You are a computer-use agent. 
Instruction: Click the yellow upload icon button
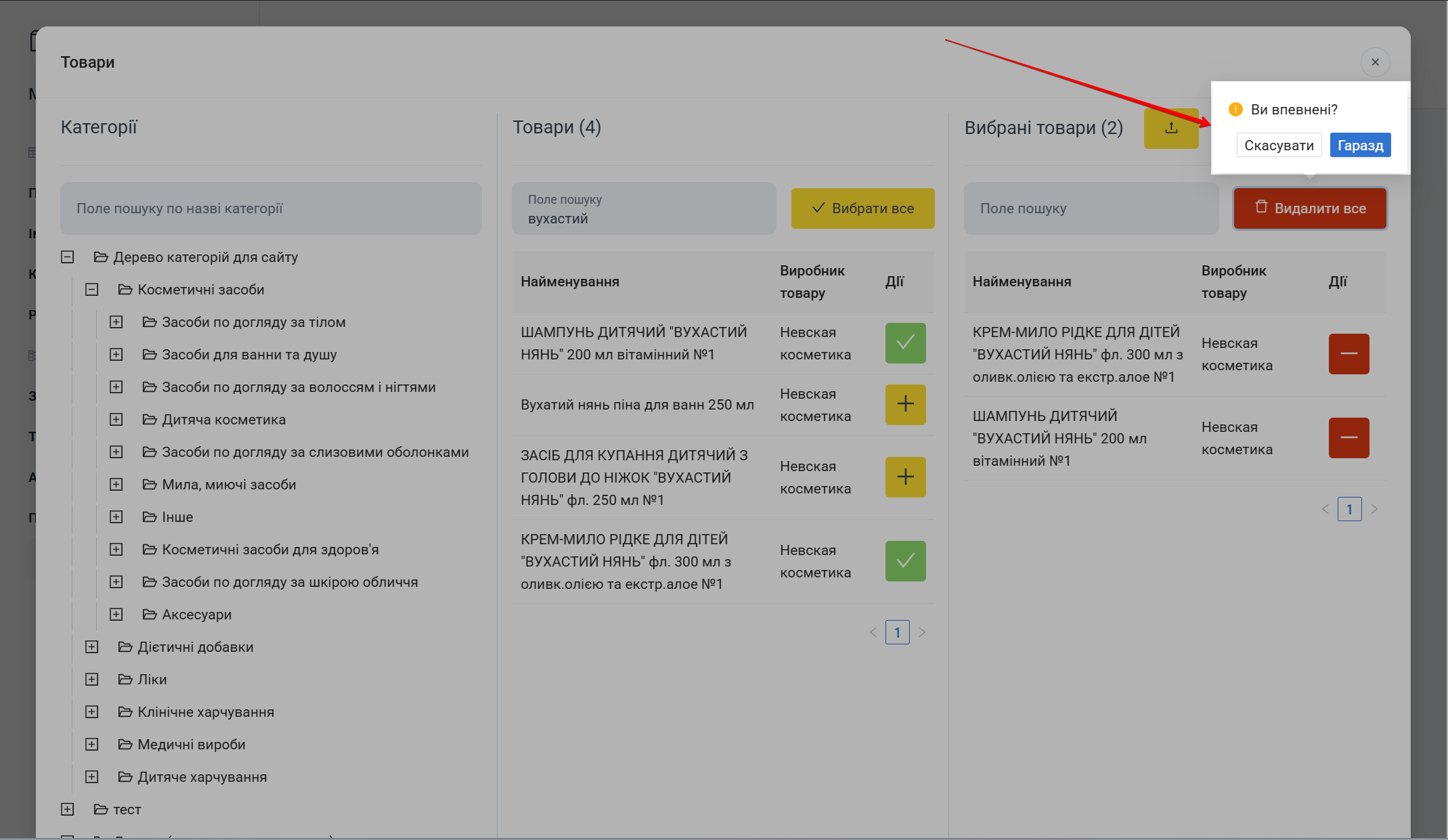click(x=1170, y=128)
